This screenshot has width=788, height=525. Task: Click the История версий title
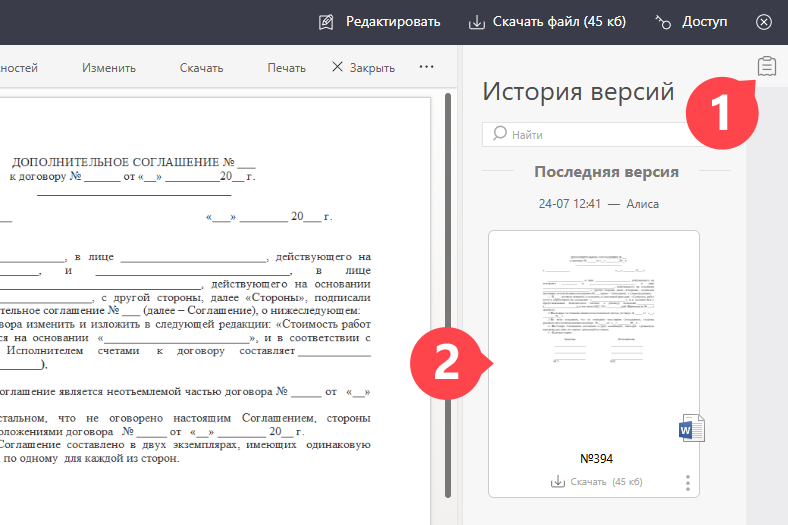(x=578, y=92)
